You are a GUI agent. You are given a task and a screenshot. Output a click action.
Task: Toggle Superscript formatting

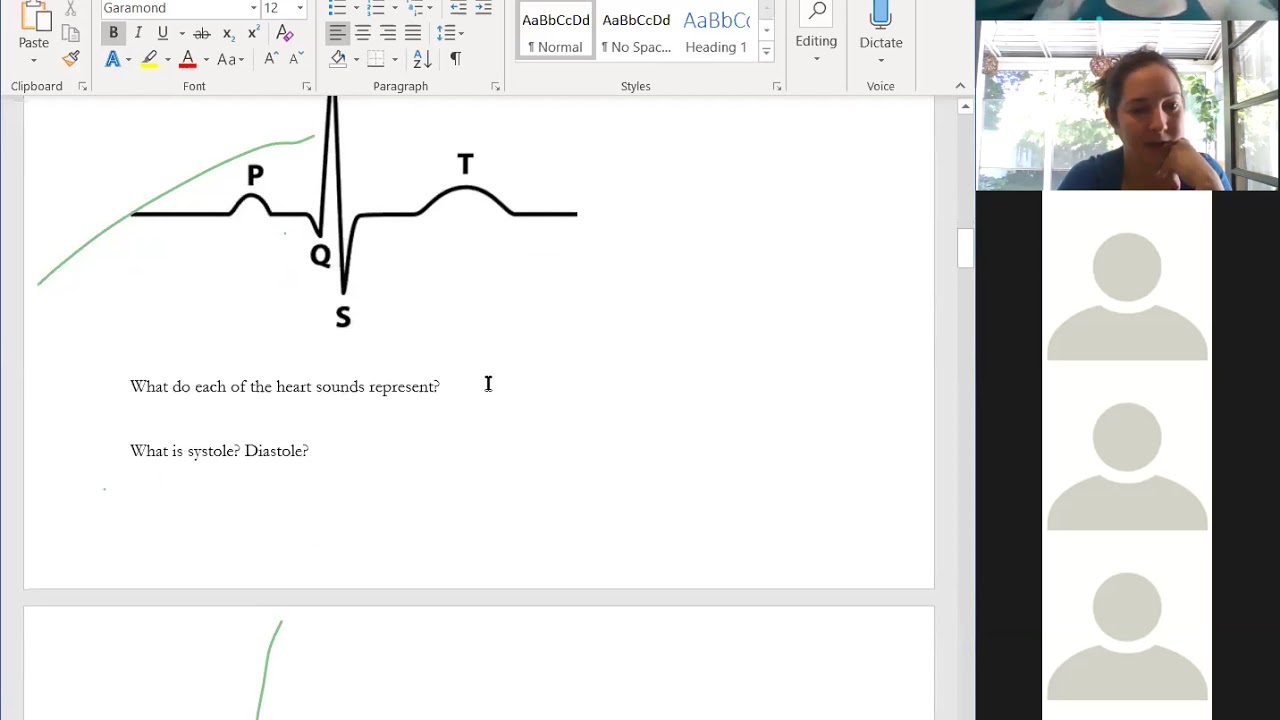tap(253, 33)
